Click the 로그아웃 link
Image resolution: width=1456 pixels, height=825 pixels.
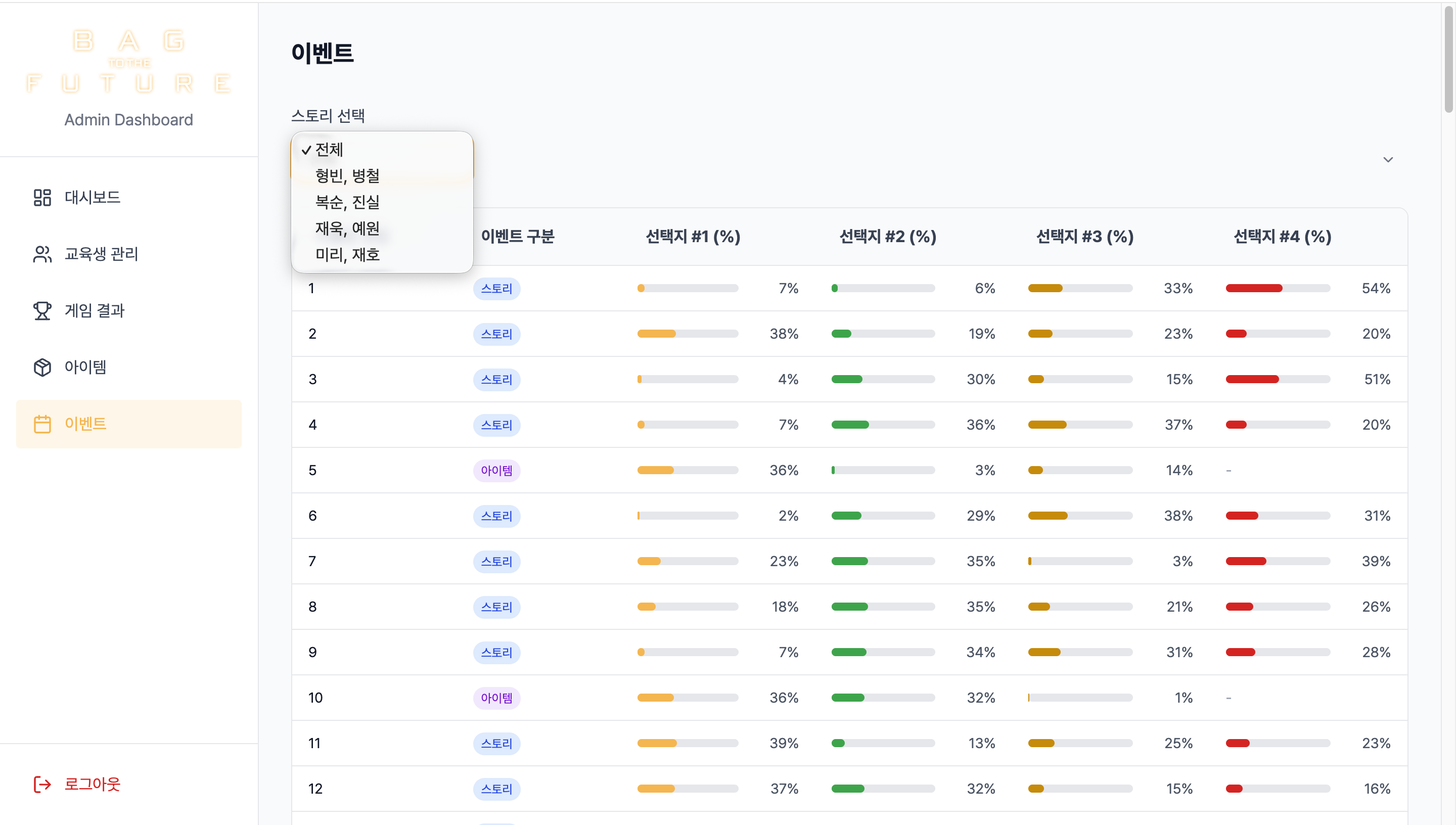92,784
